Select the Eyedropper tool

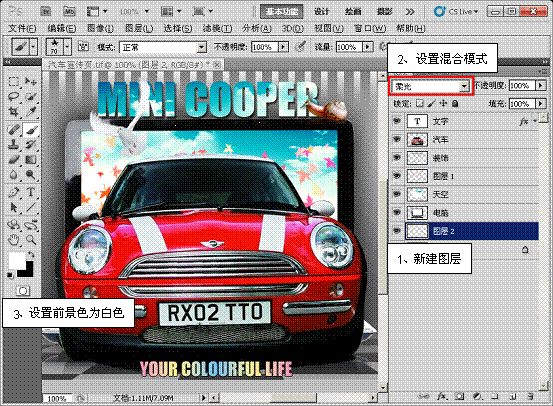(x=31, y=112)
